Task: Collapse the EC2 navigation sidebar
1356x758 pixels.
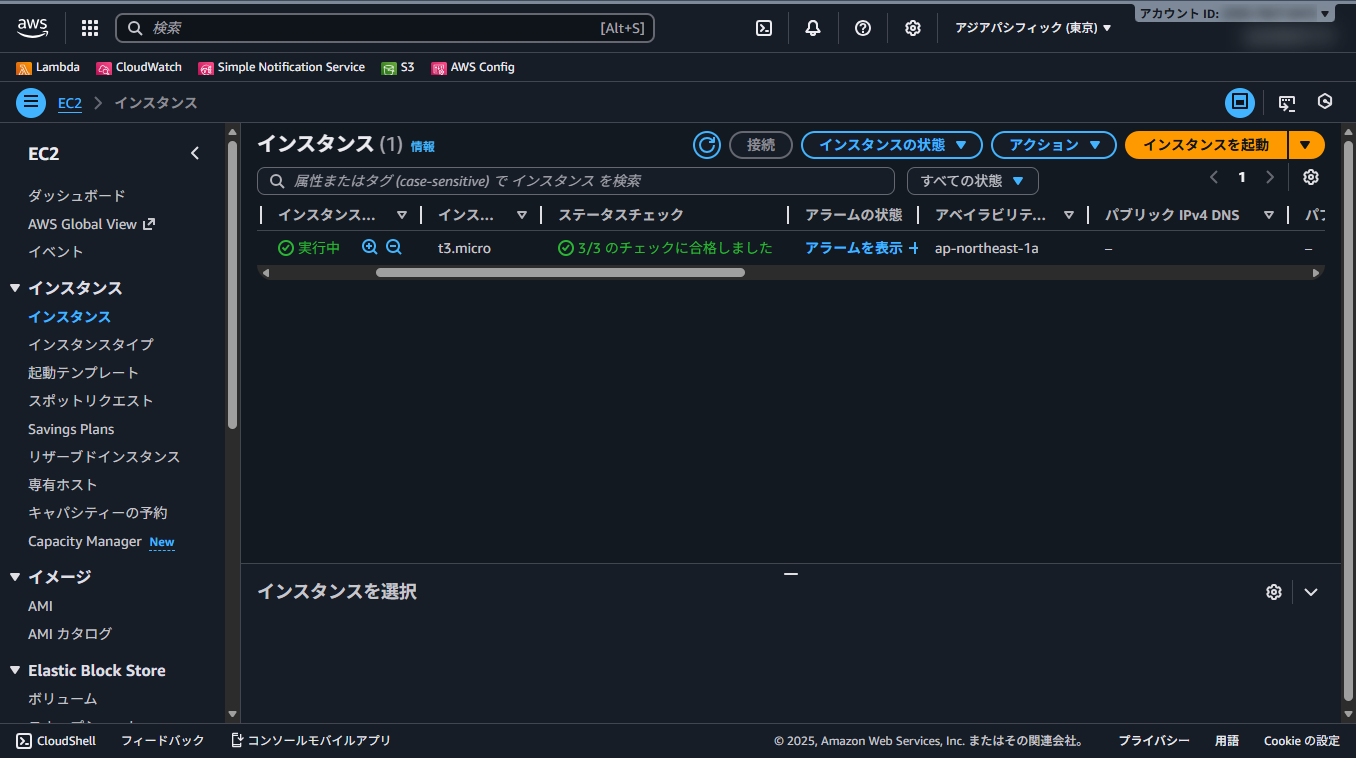Action: click(195, 153)
